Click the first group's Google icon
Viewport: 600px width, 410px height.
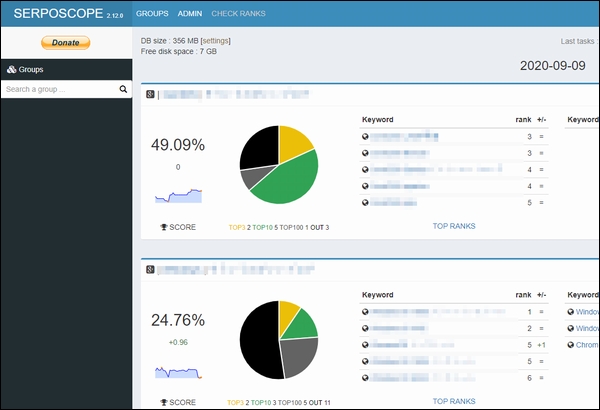point(150,94)
